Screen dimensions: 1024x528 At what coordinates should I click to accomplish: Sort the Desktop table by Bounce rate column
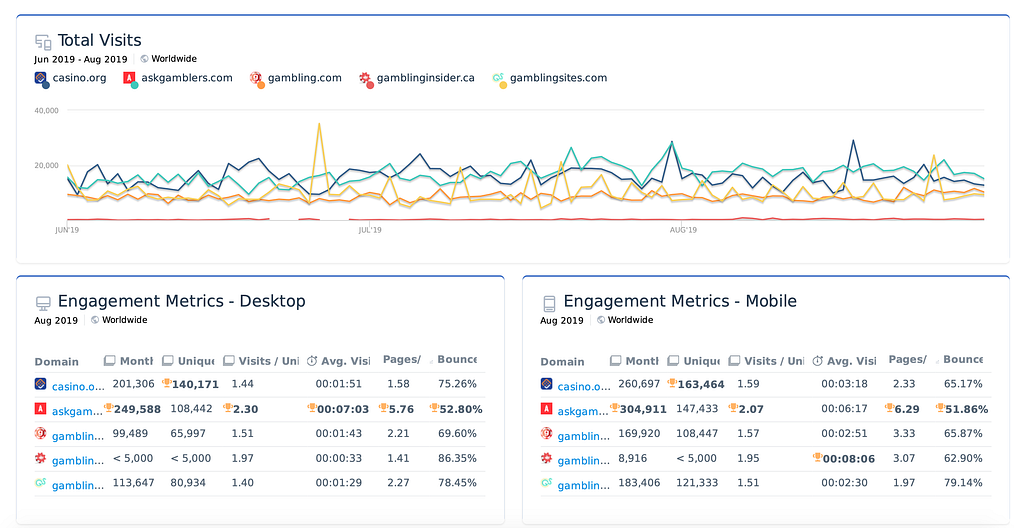(x=455, y=359)
